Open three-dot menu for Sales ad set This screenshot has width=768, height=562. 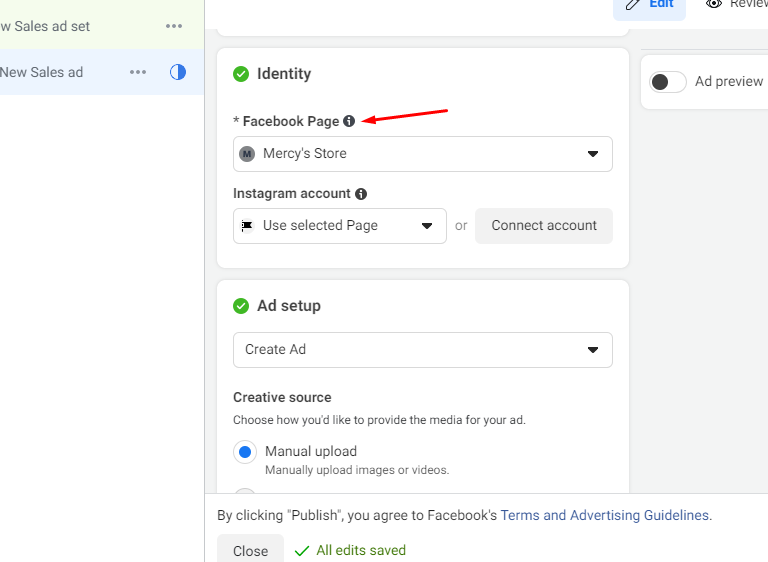(174, 26)
